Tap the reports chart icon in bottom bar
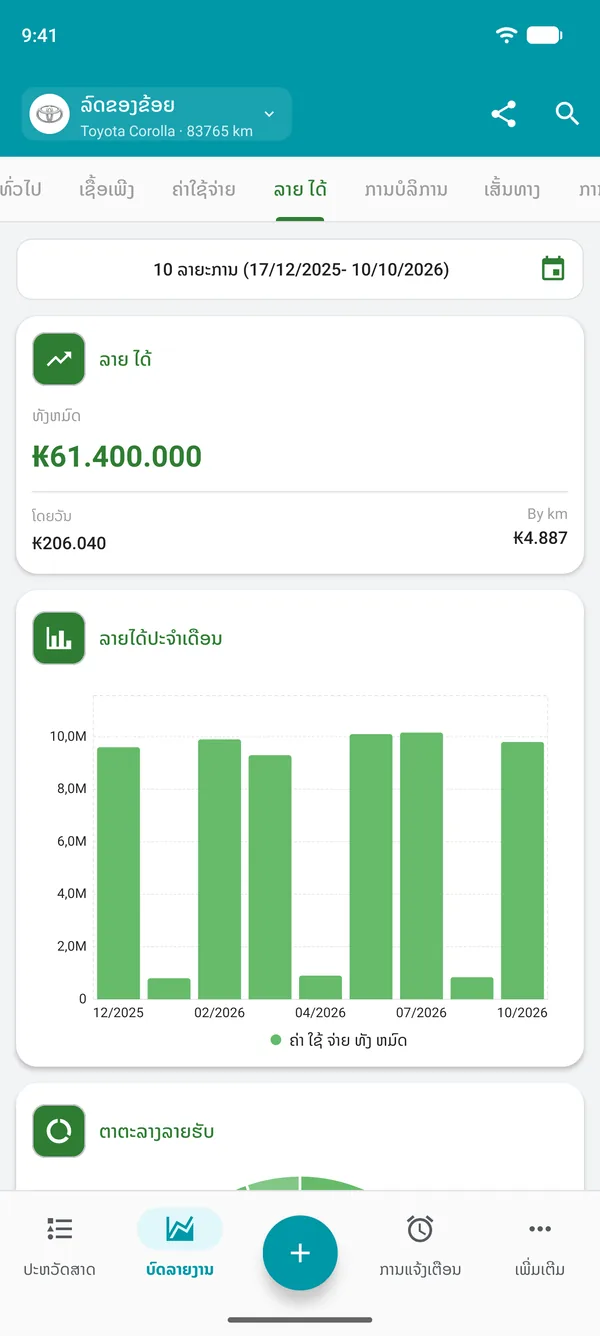The image size is (600, 1336). 180,1229
